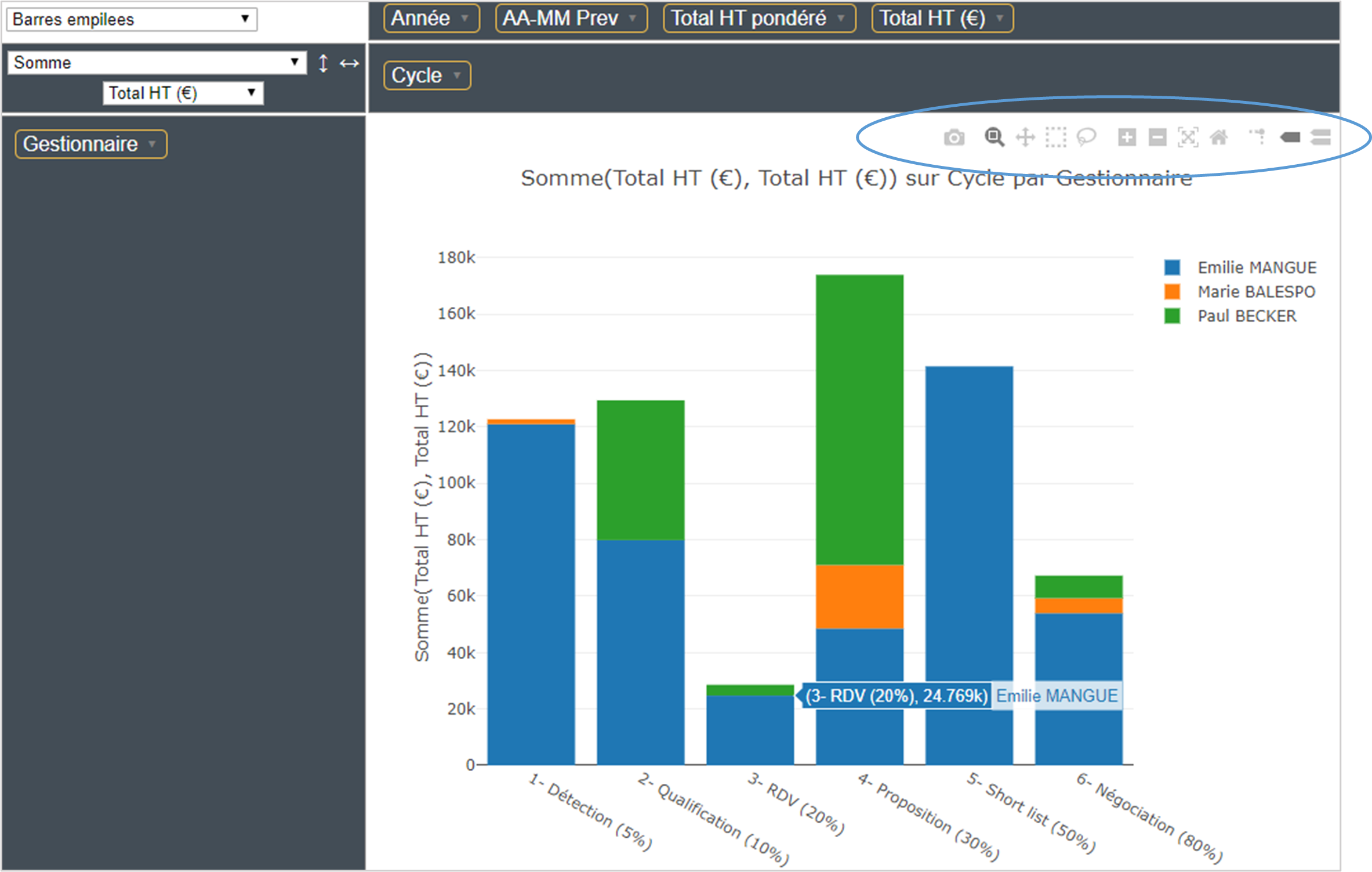Reset axes with the home icon
The height and width of the screenshot is (872, 1372).
coord(1218,138)
